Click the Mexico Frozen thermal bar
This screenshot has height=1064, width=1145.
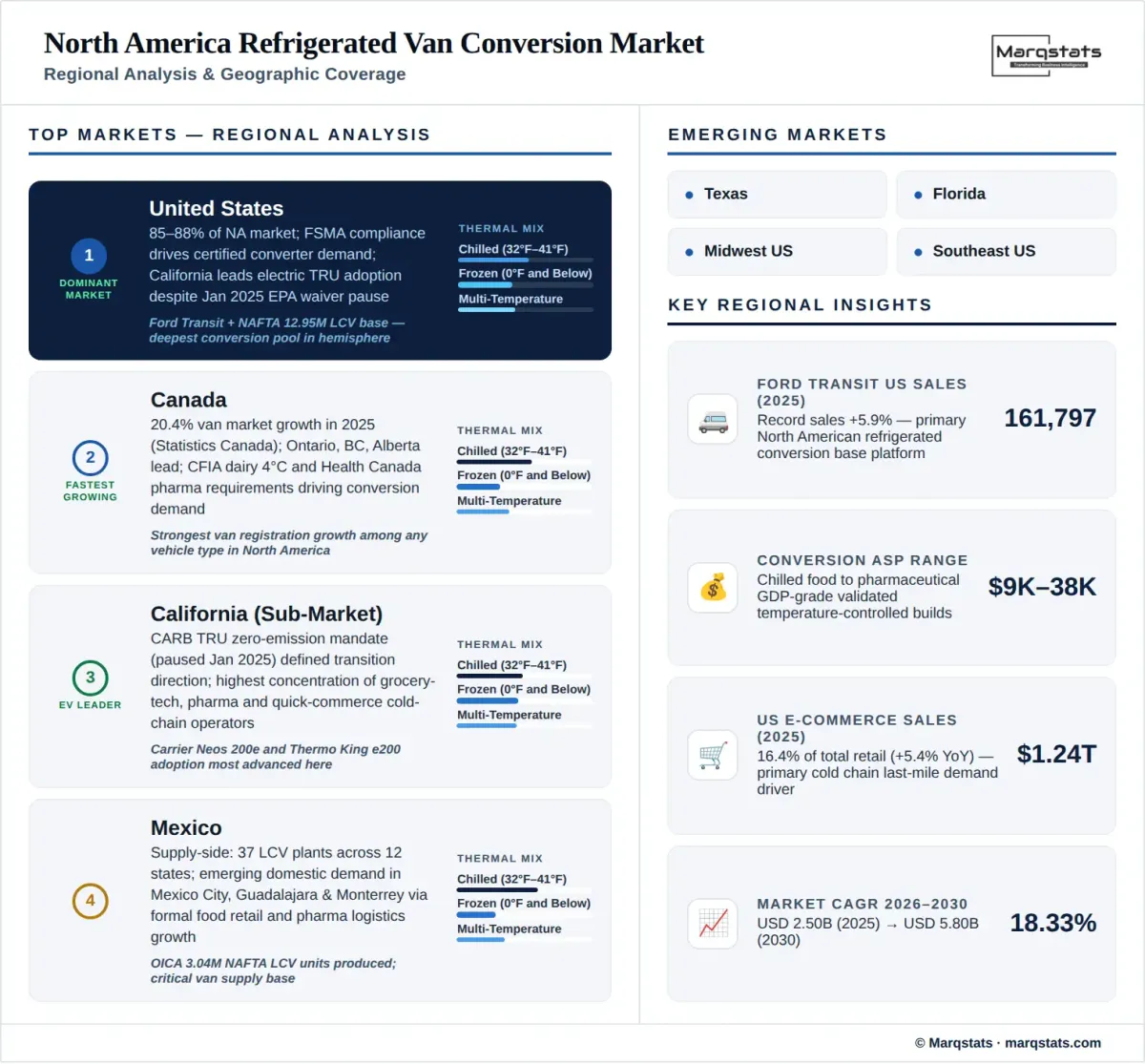[x=525, y=914]
